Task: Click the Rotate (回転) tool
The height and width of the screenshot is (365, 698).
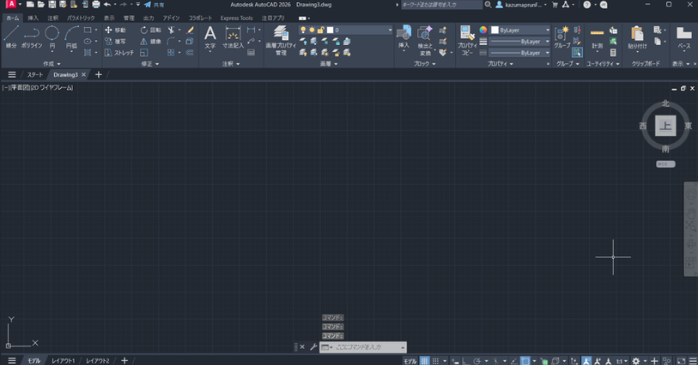Action: pos(151,30)
